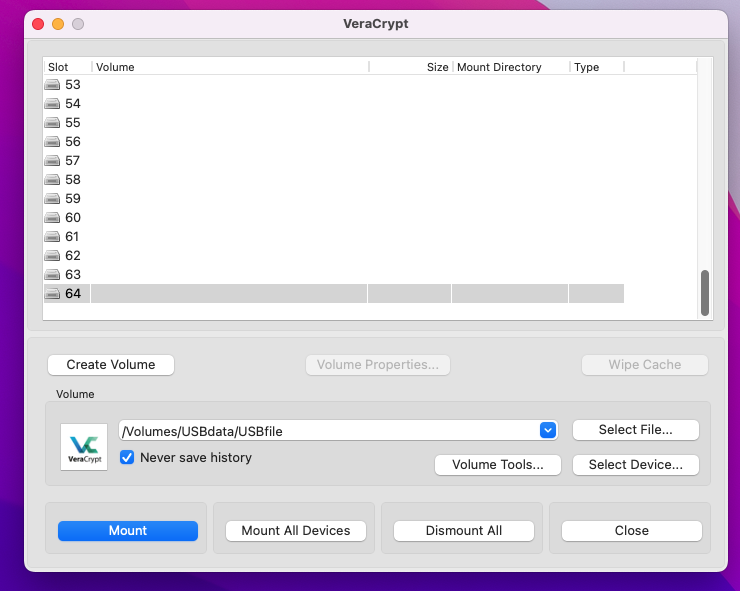Open Volume Tools menu

tap(497, 465)
